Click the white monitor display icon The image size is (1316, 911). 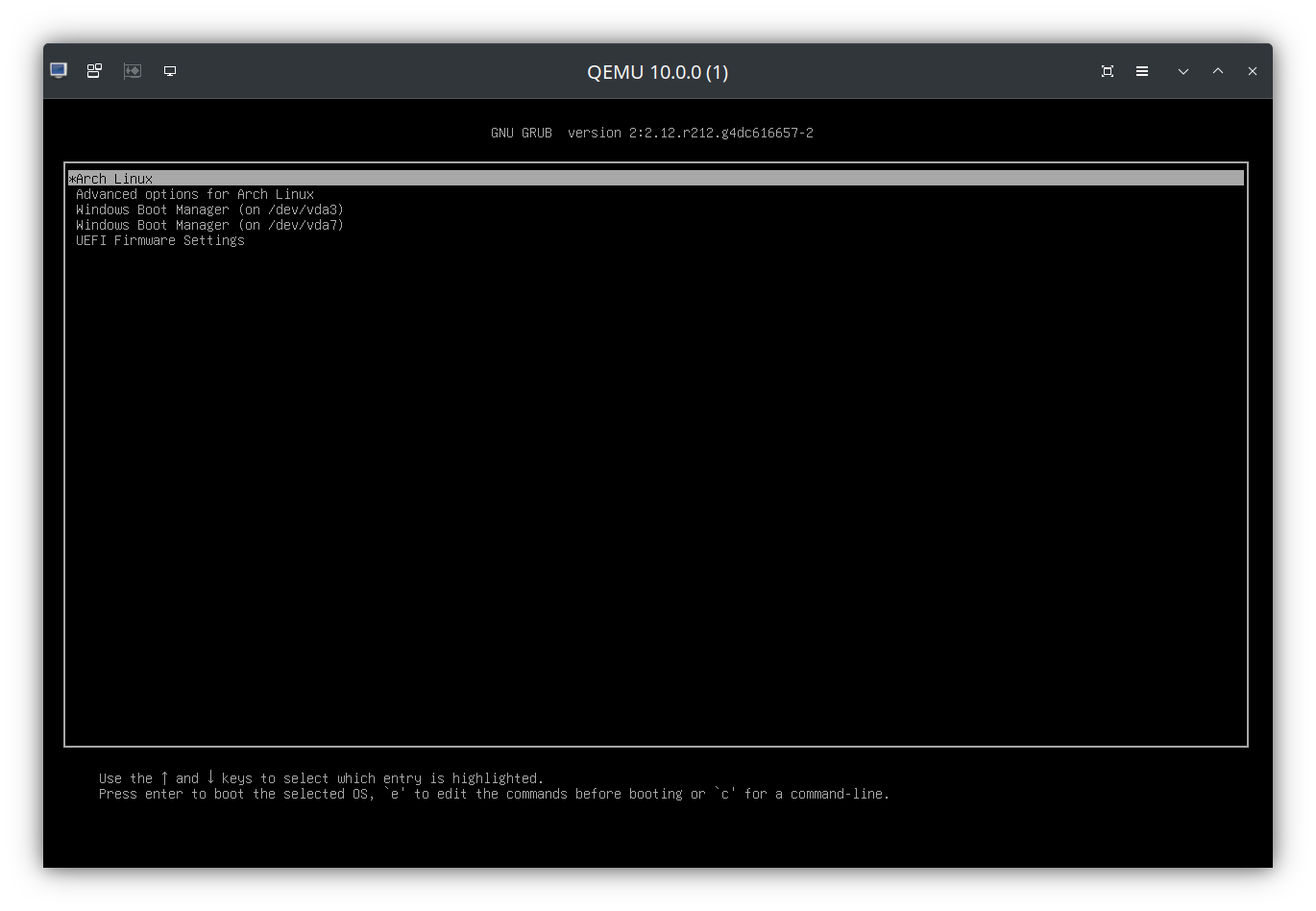click(170, 70)
